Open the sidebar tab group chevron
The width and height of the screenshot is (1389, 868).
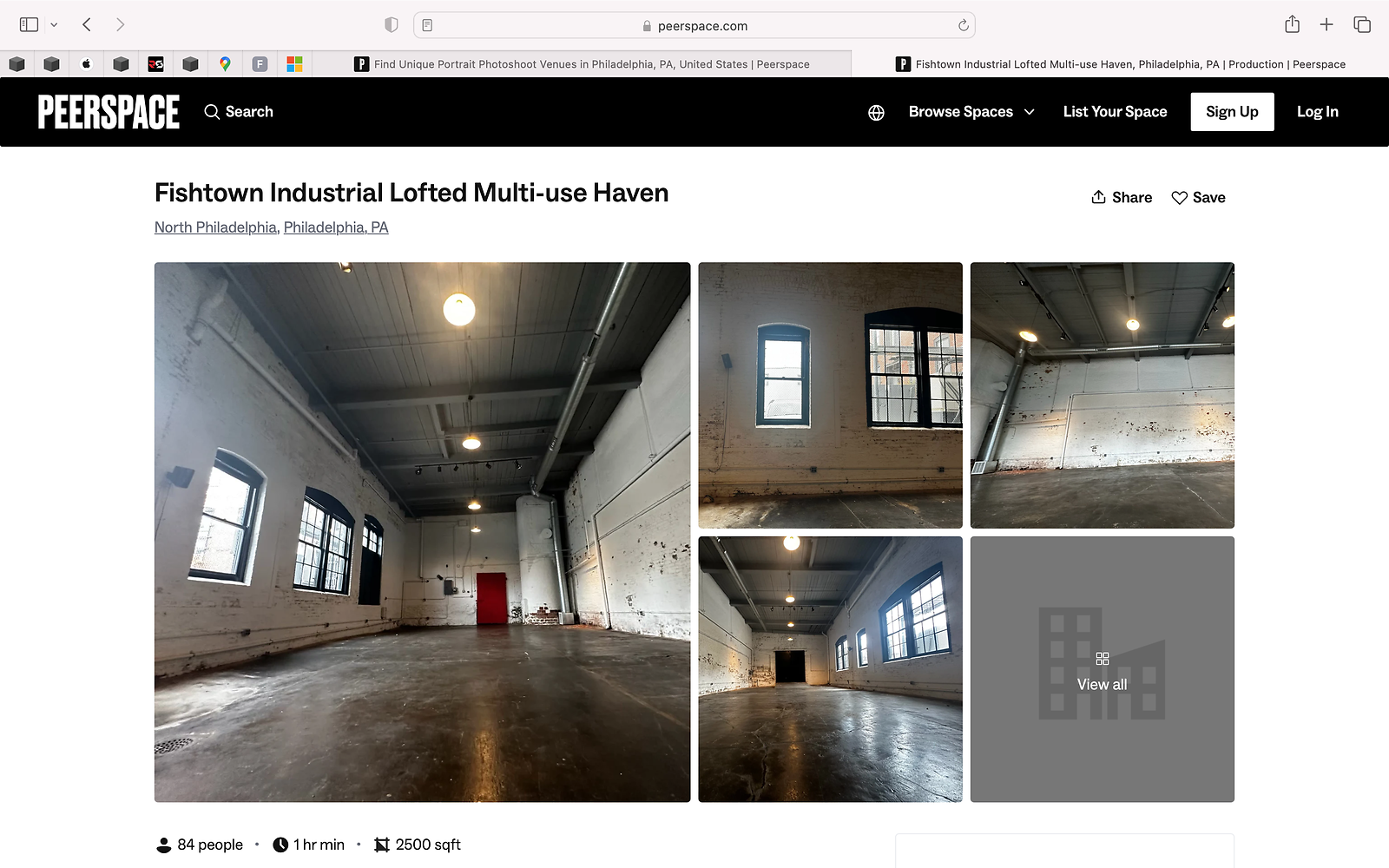(54, 24)
